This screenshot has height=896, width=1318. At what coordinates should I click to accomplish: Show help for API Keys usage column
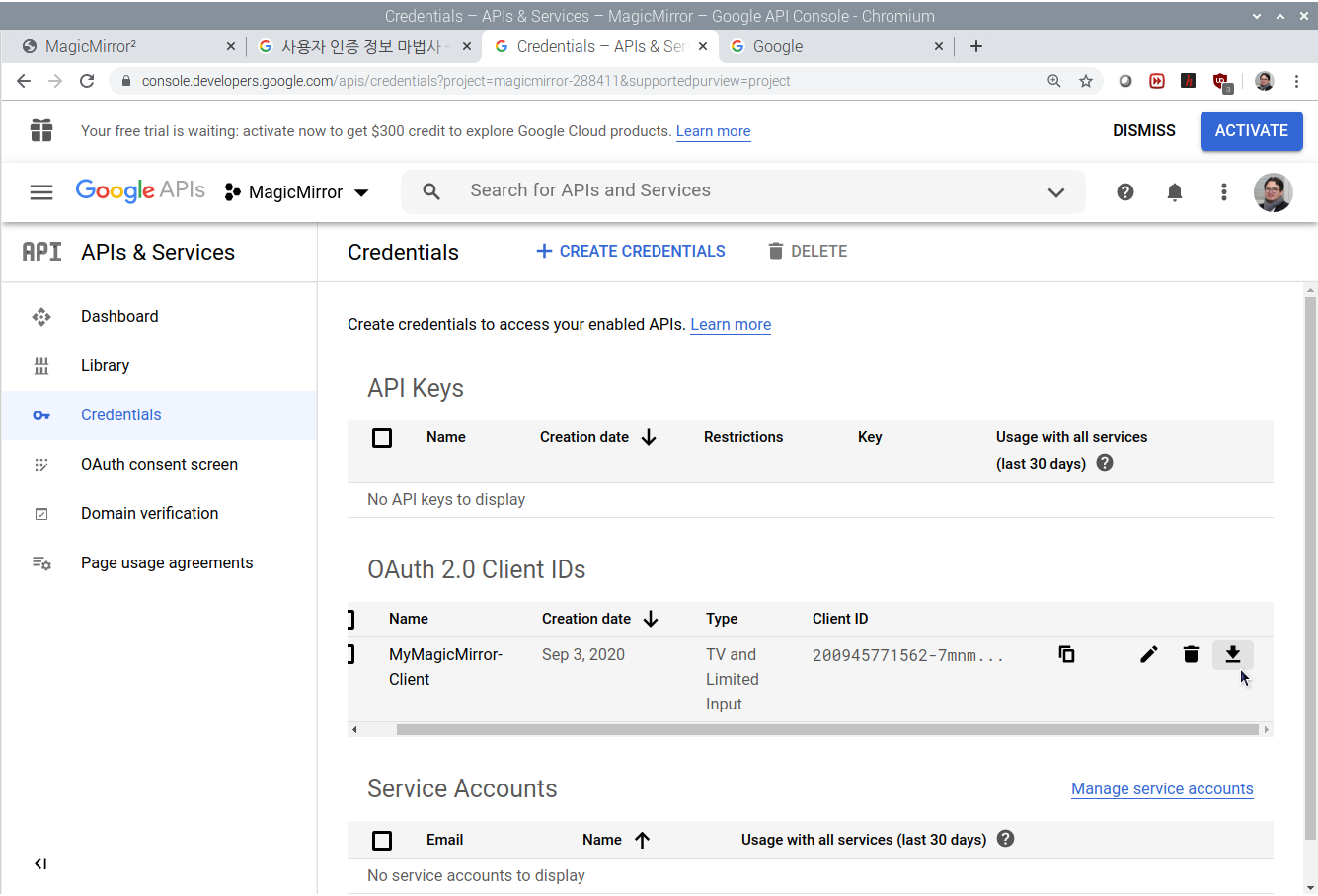point(1105,463)
